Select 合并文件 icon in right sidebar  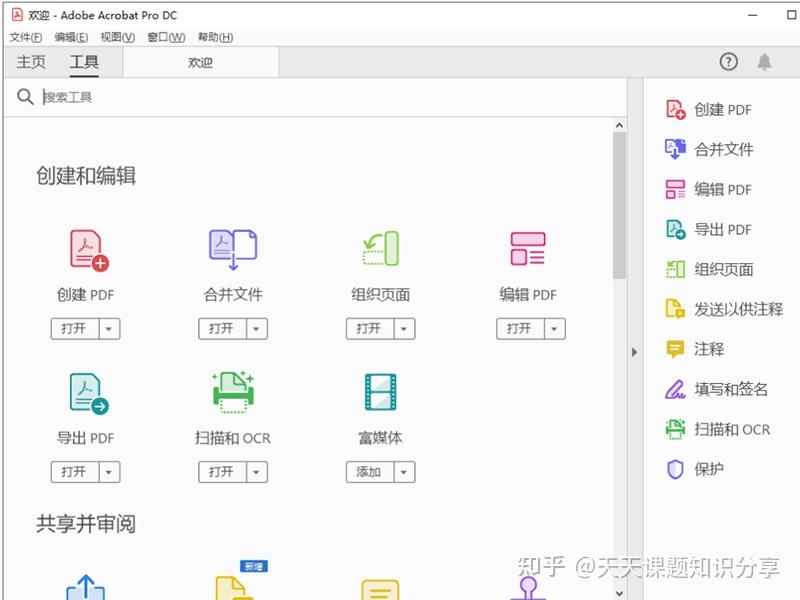(x=676, y=149)
